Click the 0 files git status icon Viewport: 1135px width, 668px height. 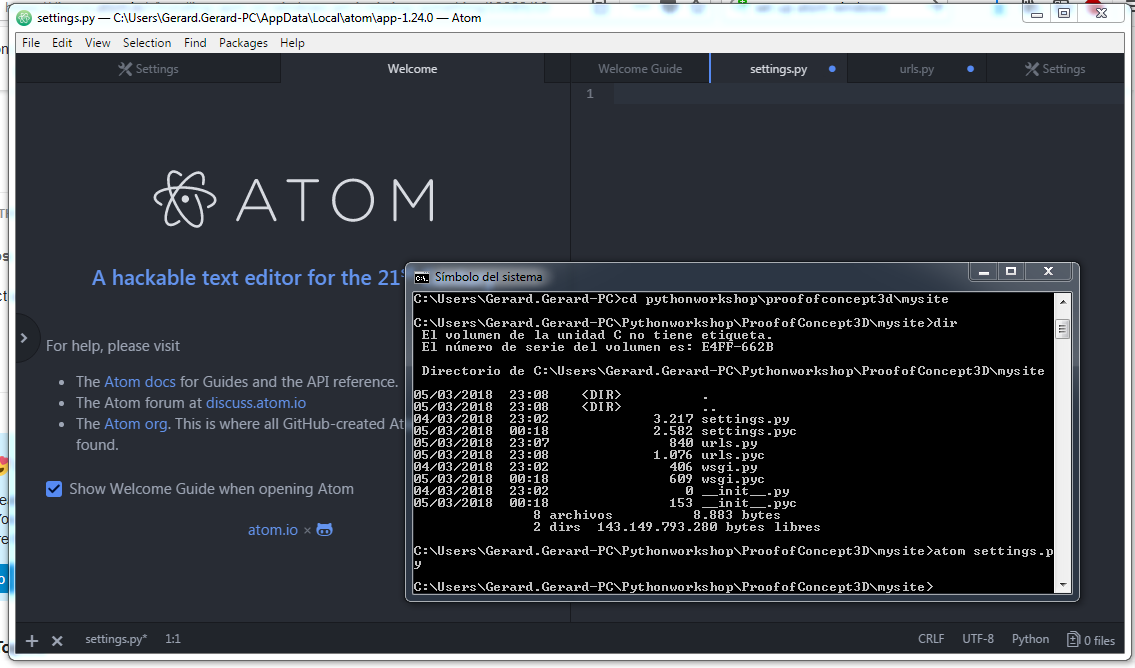(1090, 640)
